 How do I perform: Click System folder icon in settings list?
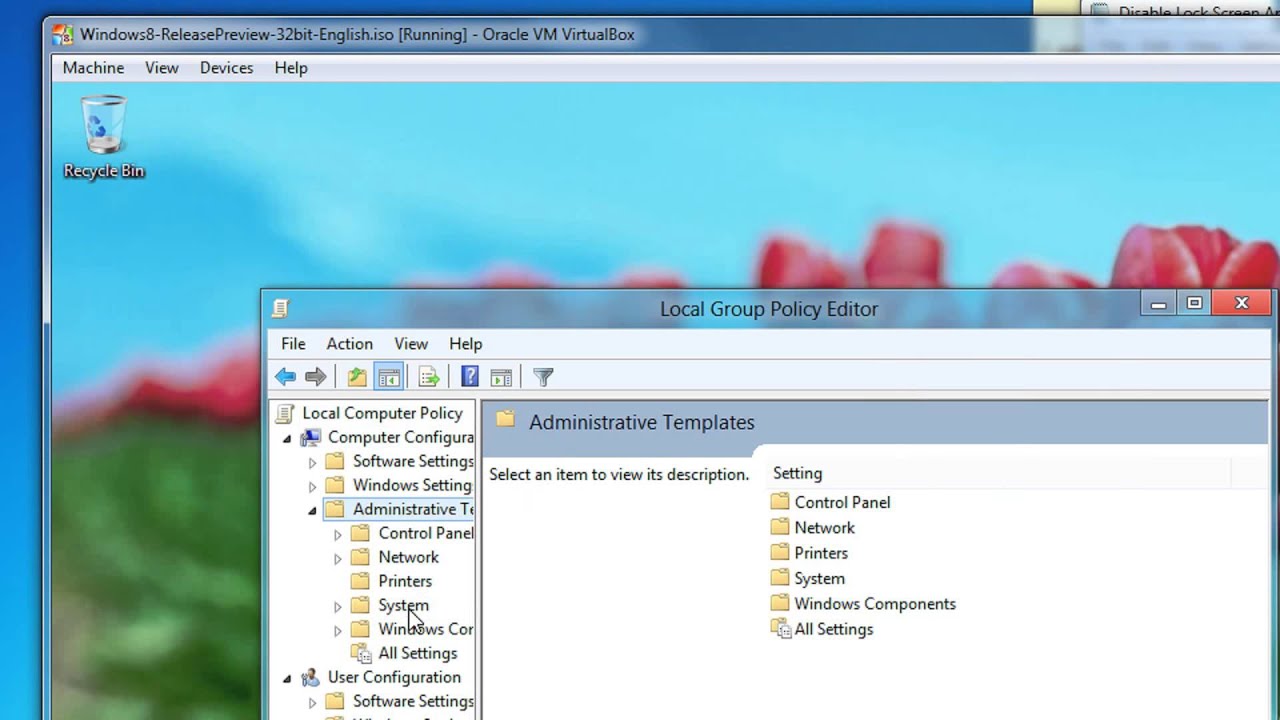(780, 577)
